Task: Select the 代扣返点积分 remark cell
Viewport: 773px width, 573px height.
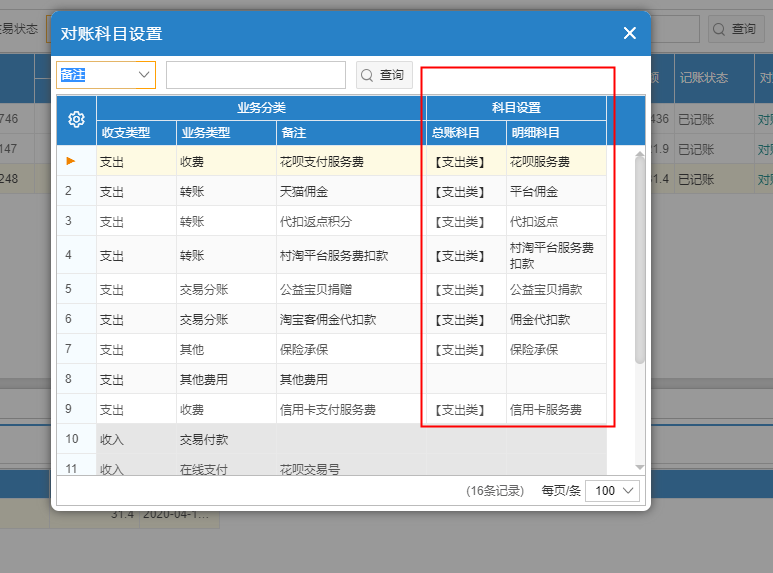Action: click(351, 221)
